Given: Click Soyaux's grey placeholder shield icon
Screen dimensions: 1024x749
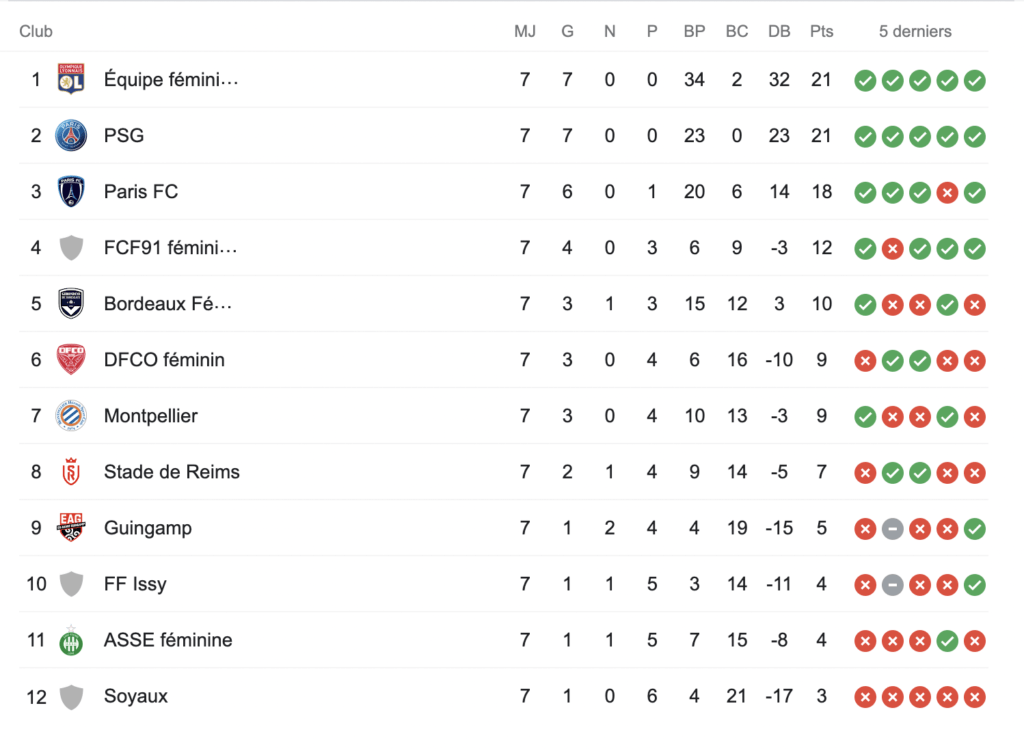Looking at the screenshot, I should click(71, 696).
